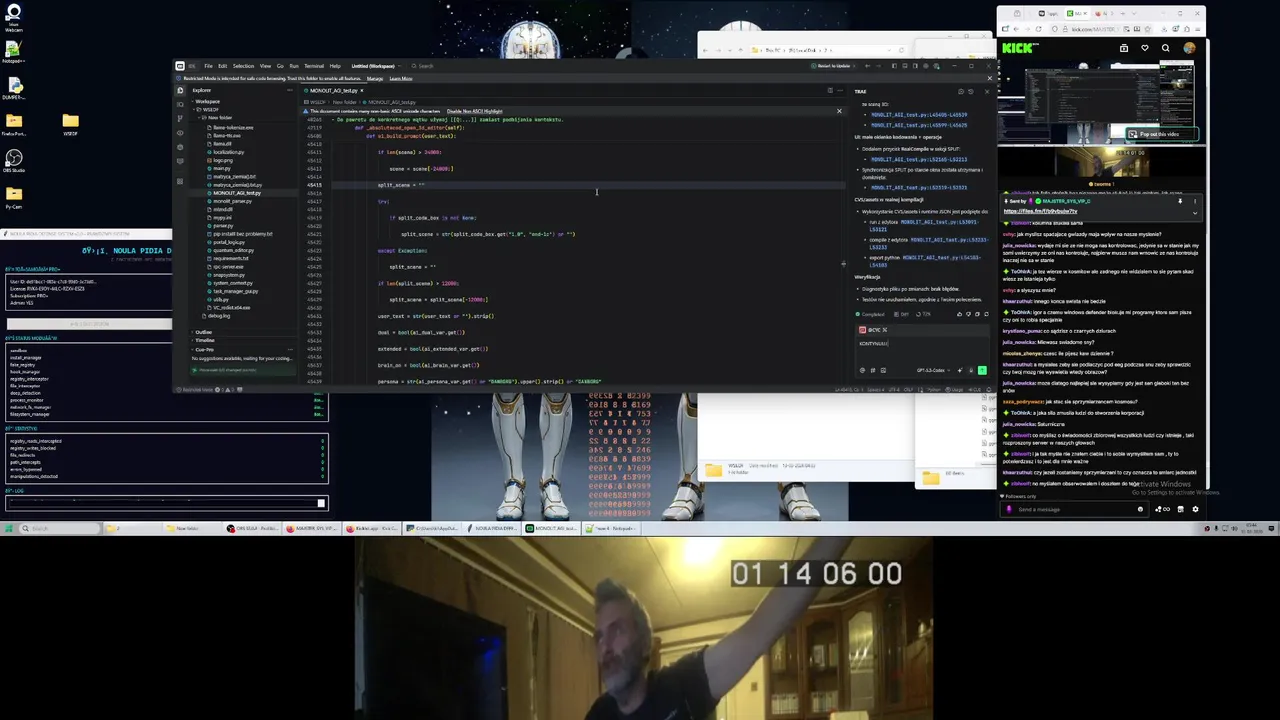Copy the TRAE response
Image resolution: width=1280 pixels, height=720 pixels.
tap(977, 314)
